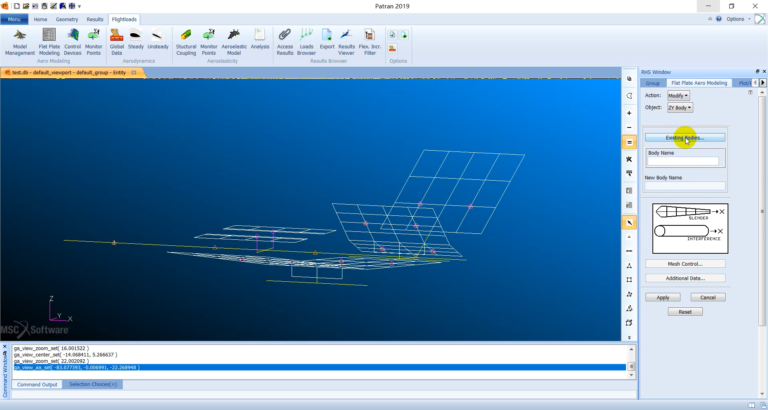Viewport: 768px width, 410px height.
Task: Open Model Management in Aero Modeling
Action: point(20,42)
